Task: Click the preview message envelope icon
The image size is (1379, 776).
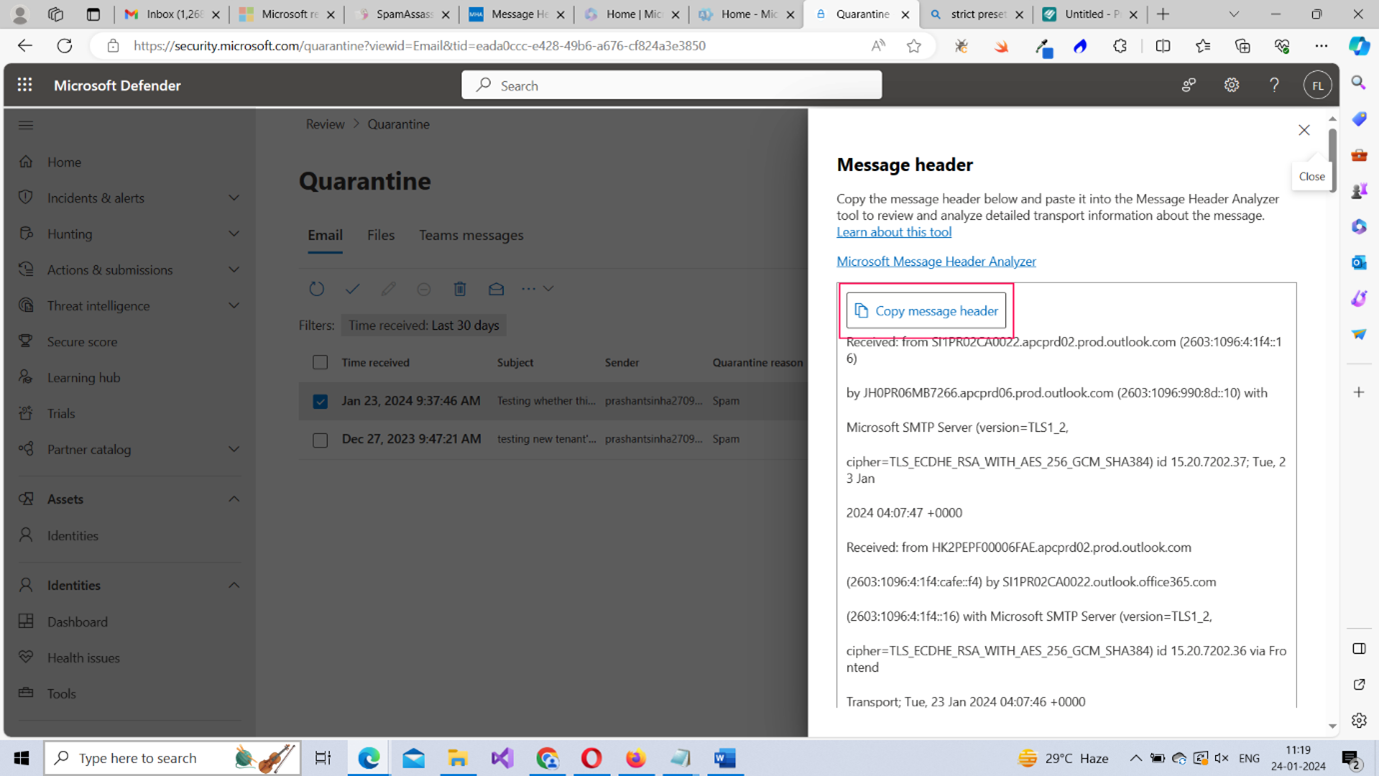Action: (496, 289)
